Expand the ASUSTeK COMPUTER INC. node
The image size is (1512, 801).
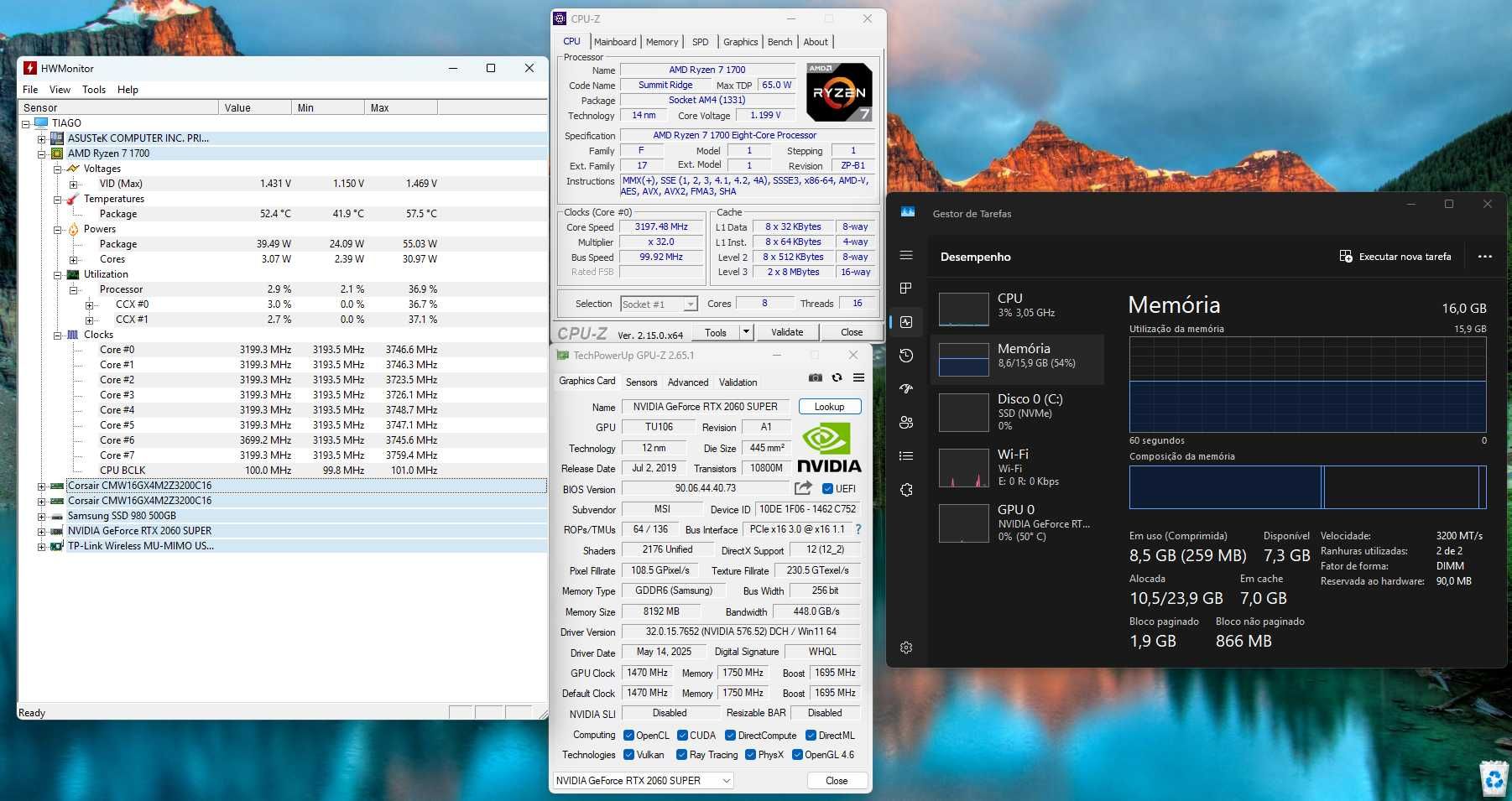[41, 138]
